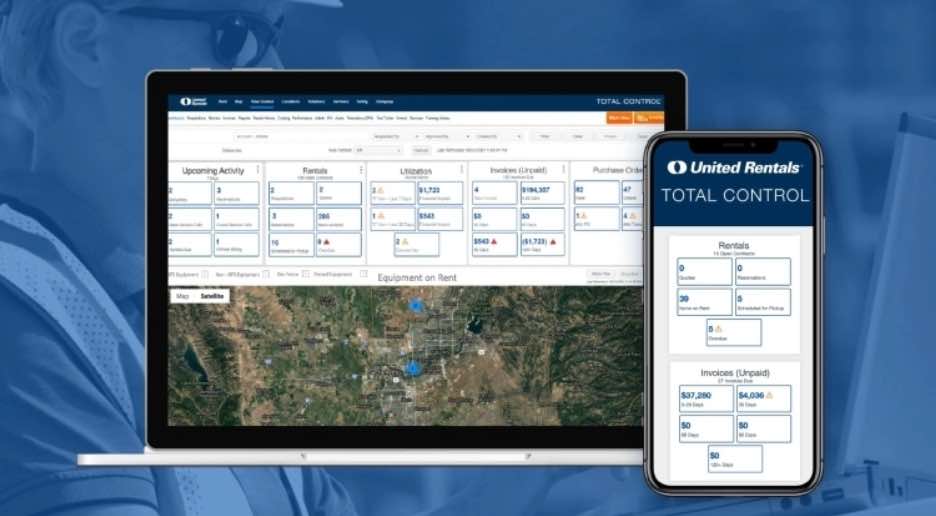This screenshot has height=516, width=936.
Task: Open the Utilization panel three-dot menu
Action: coord(462,170)
